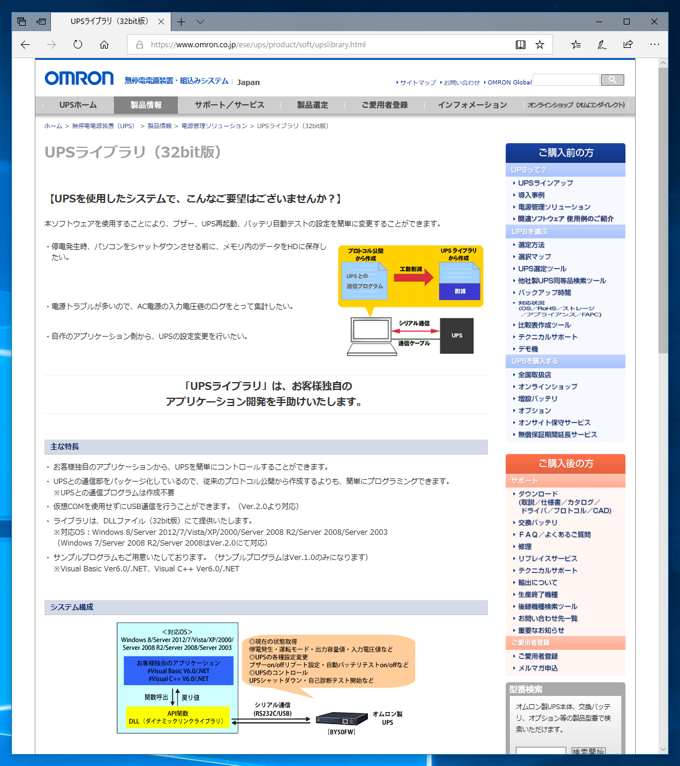Open the オンサイト保守サービス sidebar link
This screenshot has height=766, width=680.
click(554, 423)
